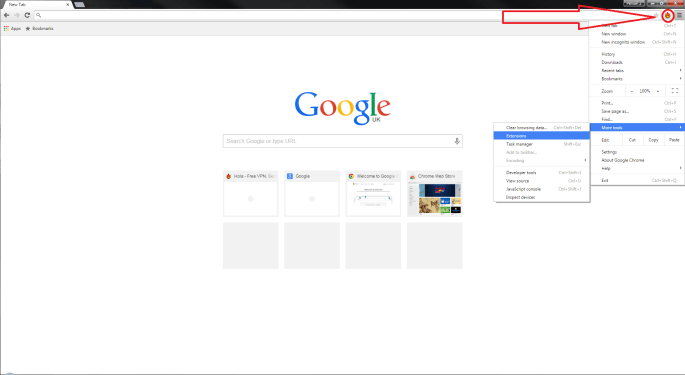This screenshot has width=685, height=375.
Task: Decrease zoom with the minus button
Action: (632, 91)
